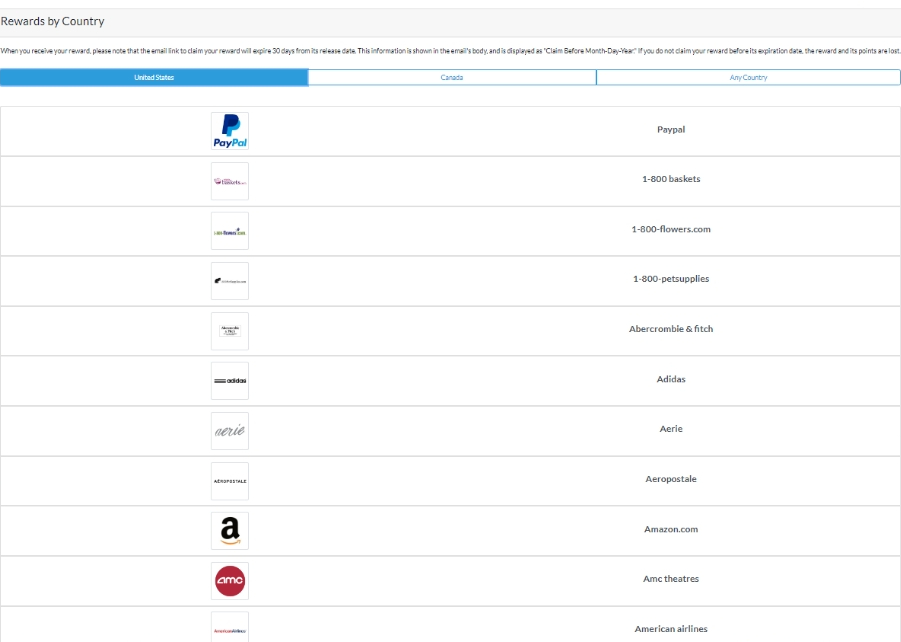Click the American airlines reward name
The width and height of the screenshot is (901, 642).
(x=671, y=629)
